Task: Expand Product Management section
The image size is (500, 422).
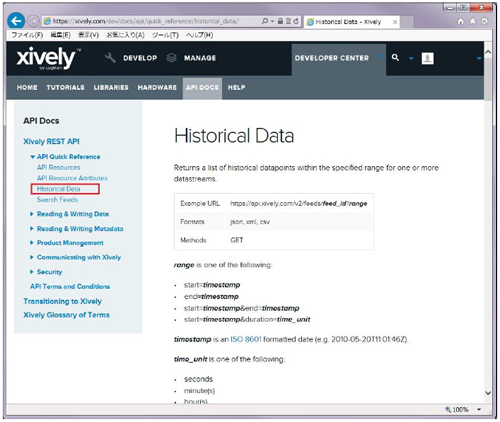Action: [32, 243]
